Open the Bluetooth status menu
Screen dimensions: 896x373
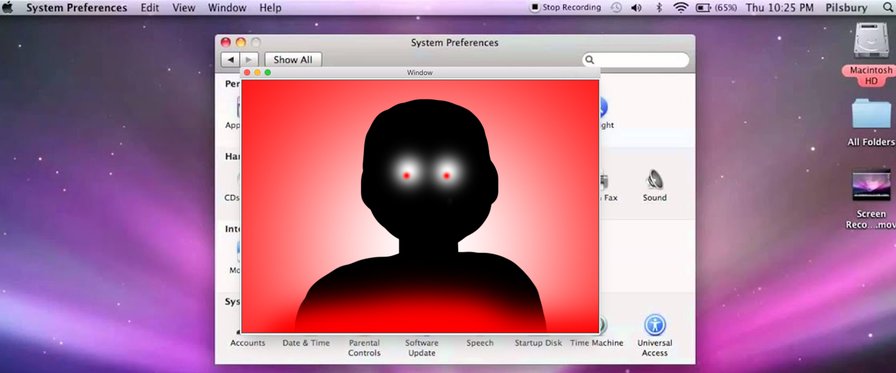click(x=658, y=7)
